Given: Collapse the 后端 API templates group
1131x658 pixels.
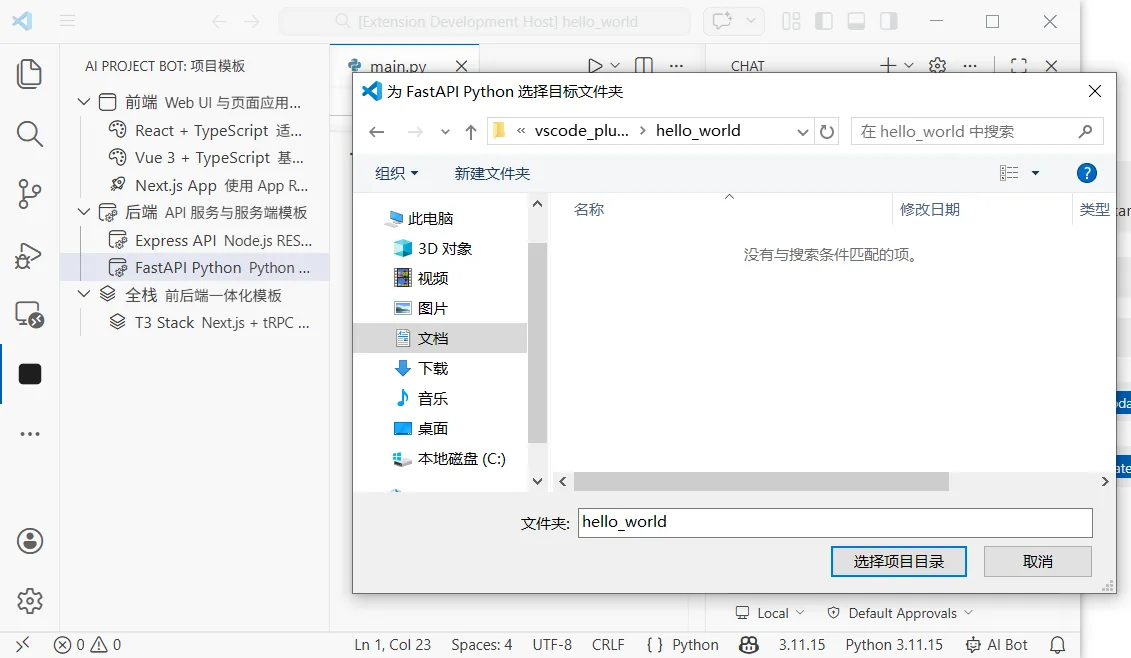Looking at the screenshot, I should pos(84,211).
